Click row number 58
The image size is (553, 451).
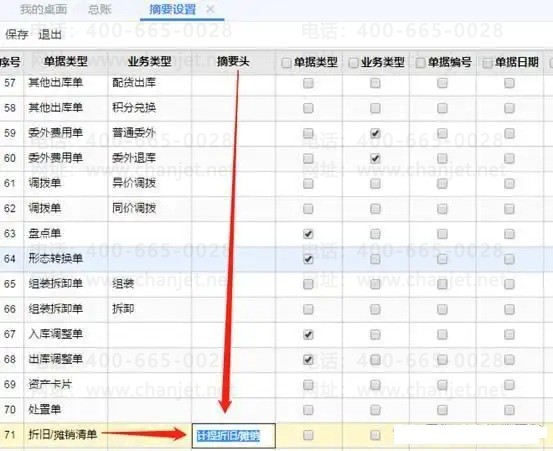click(x=10, y=108)
